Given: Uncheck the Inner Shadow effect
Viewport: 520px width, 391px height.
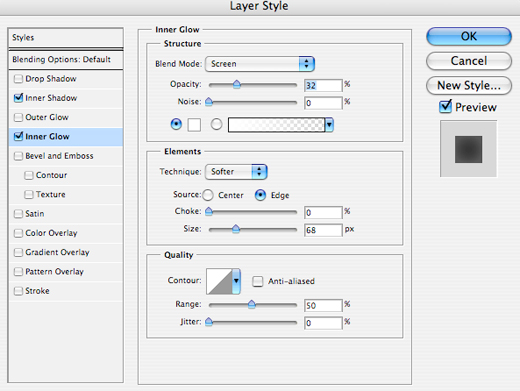Looking at the screenshot, I should tap(18, 98).
